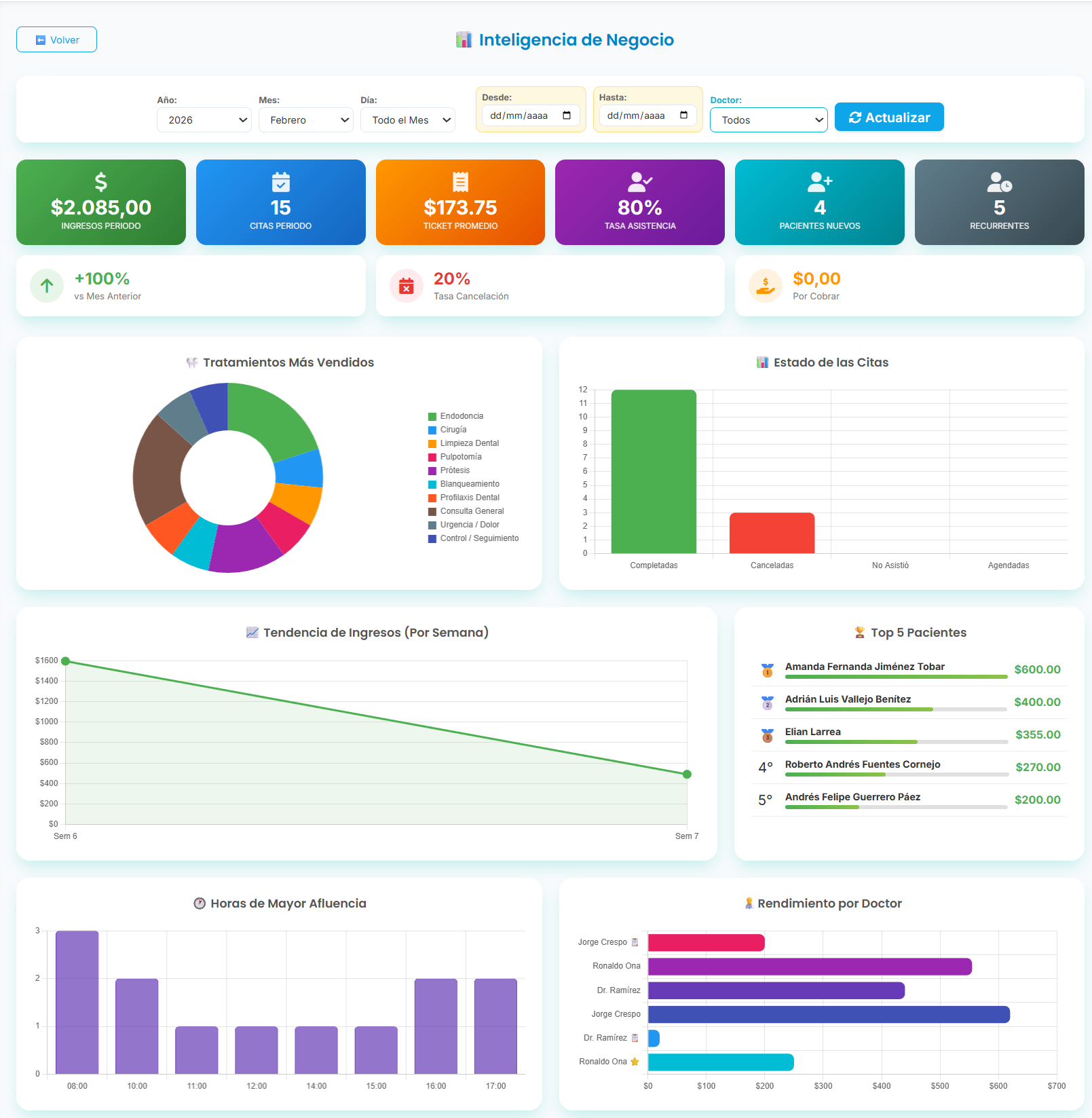Open the Año dropdown showing 2026

click(x=204, y=120)
